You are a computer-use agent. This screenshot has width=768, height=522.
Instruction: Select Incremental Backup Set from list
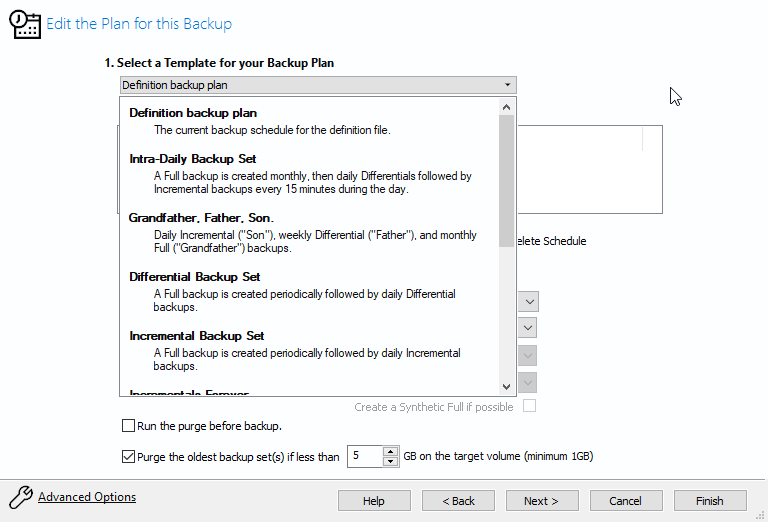pos(309,351)
